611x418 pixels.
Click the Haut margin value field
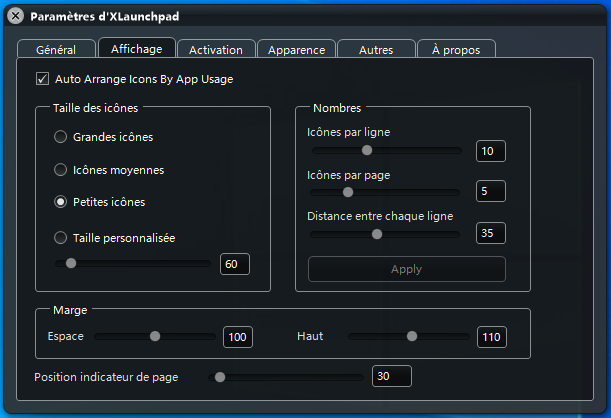pos(491,337)
